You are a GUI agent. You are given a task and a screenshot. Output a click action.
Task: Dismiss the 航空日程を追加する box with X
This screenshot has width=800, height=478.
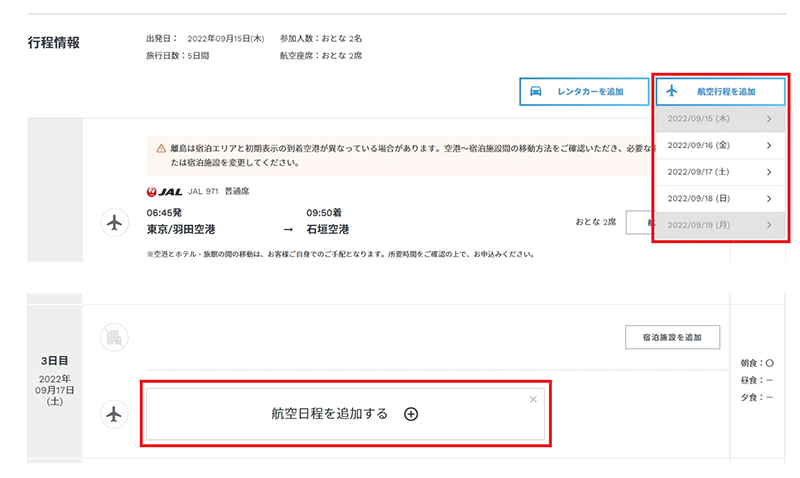point(533,399)
